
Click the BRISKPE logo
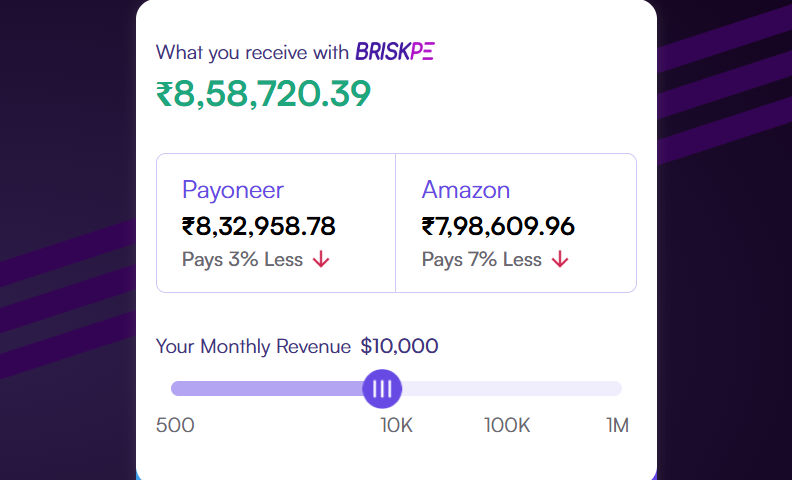(x=394, y=51)
